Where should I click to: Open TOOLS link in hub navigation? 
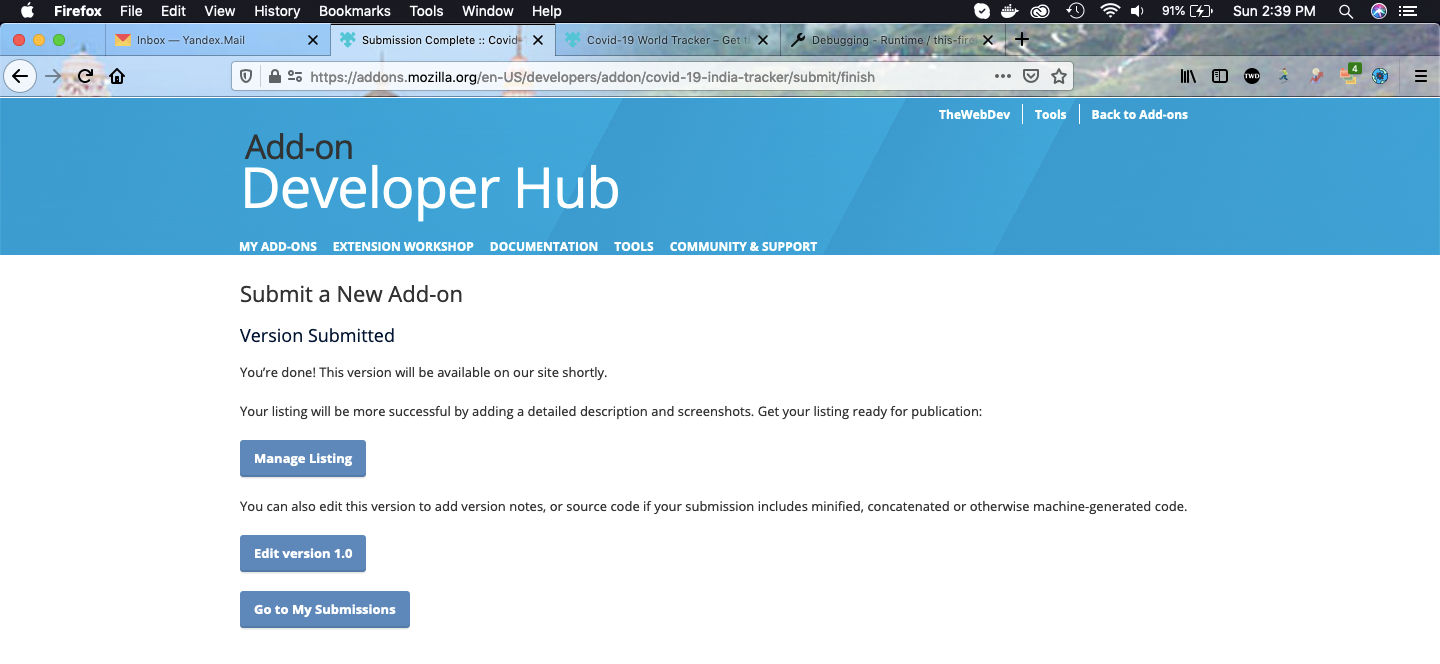(x=634, y=246)
